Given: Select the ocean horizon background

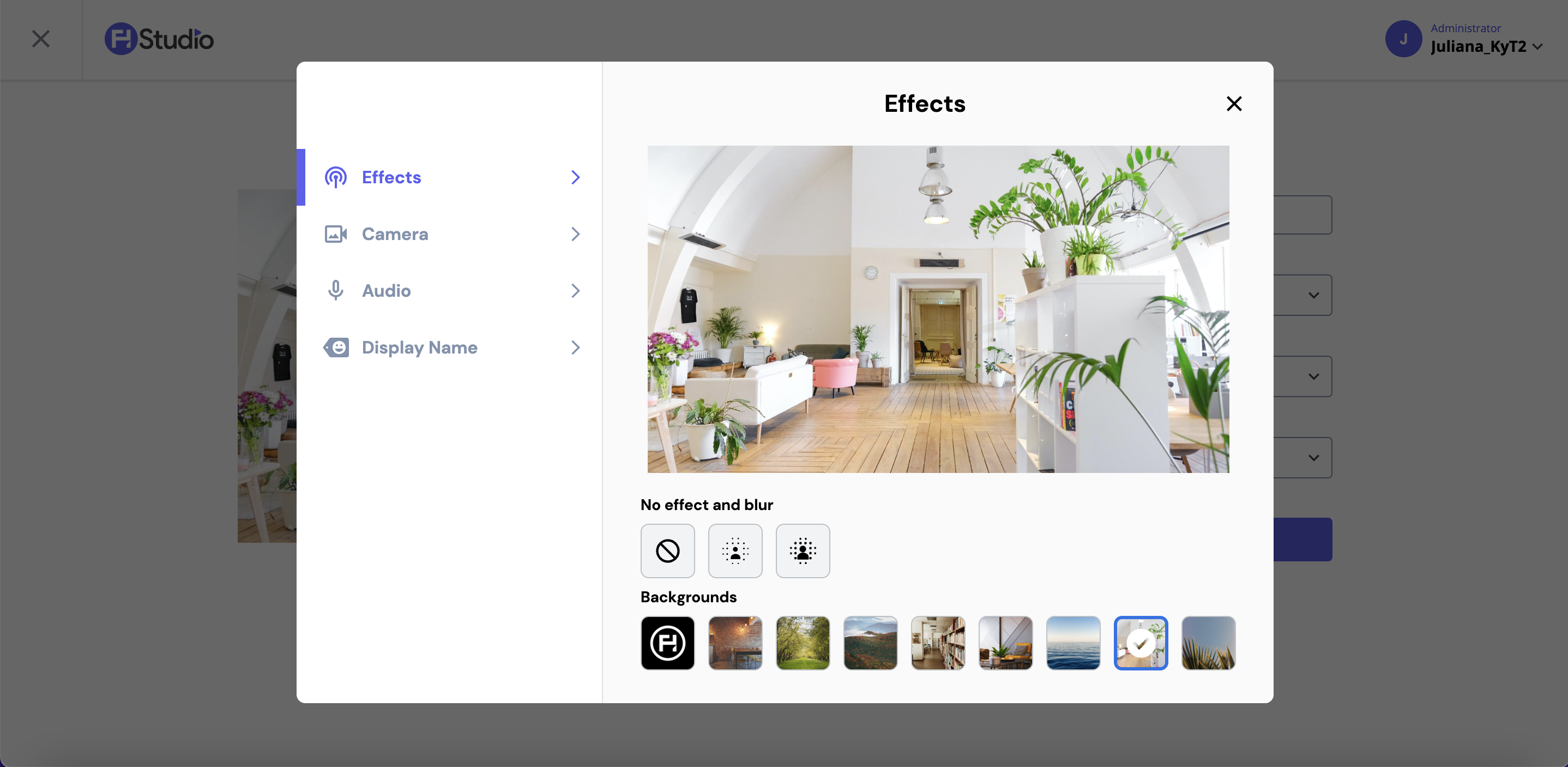Looking at the screenshot, I should (1073, 643).
